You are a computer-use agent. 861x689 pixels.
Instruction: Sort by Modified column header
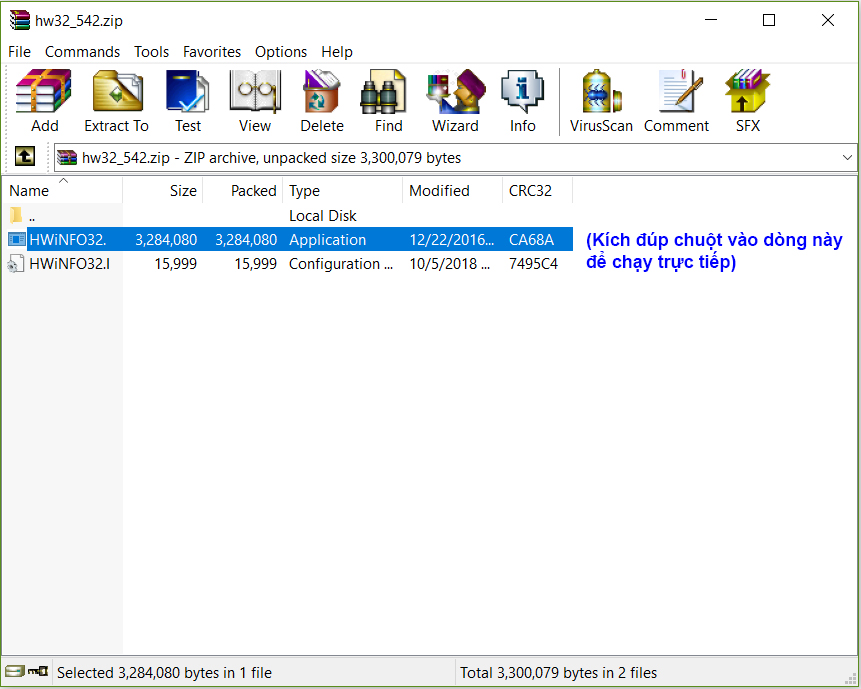[452, 191]
